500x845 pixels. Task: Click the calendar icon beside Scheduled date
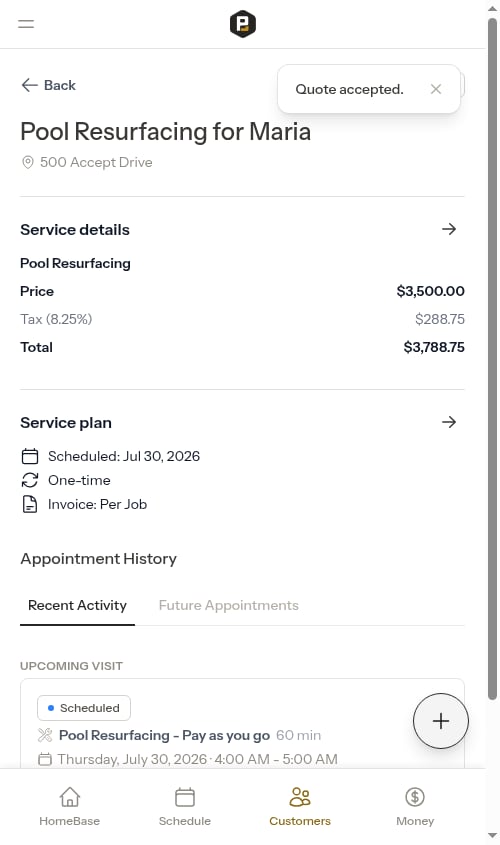pyautogui.click(x=30, y=456)
